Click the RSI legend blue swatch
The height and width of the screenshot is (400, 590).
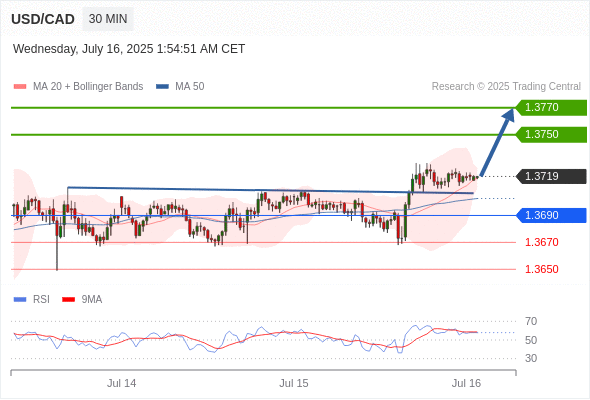[x=20, y=300]
